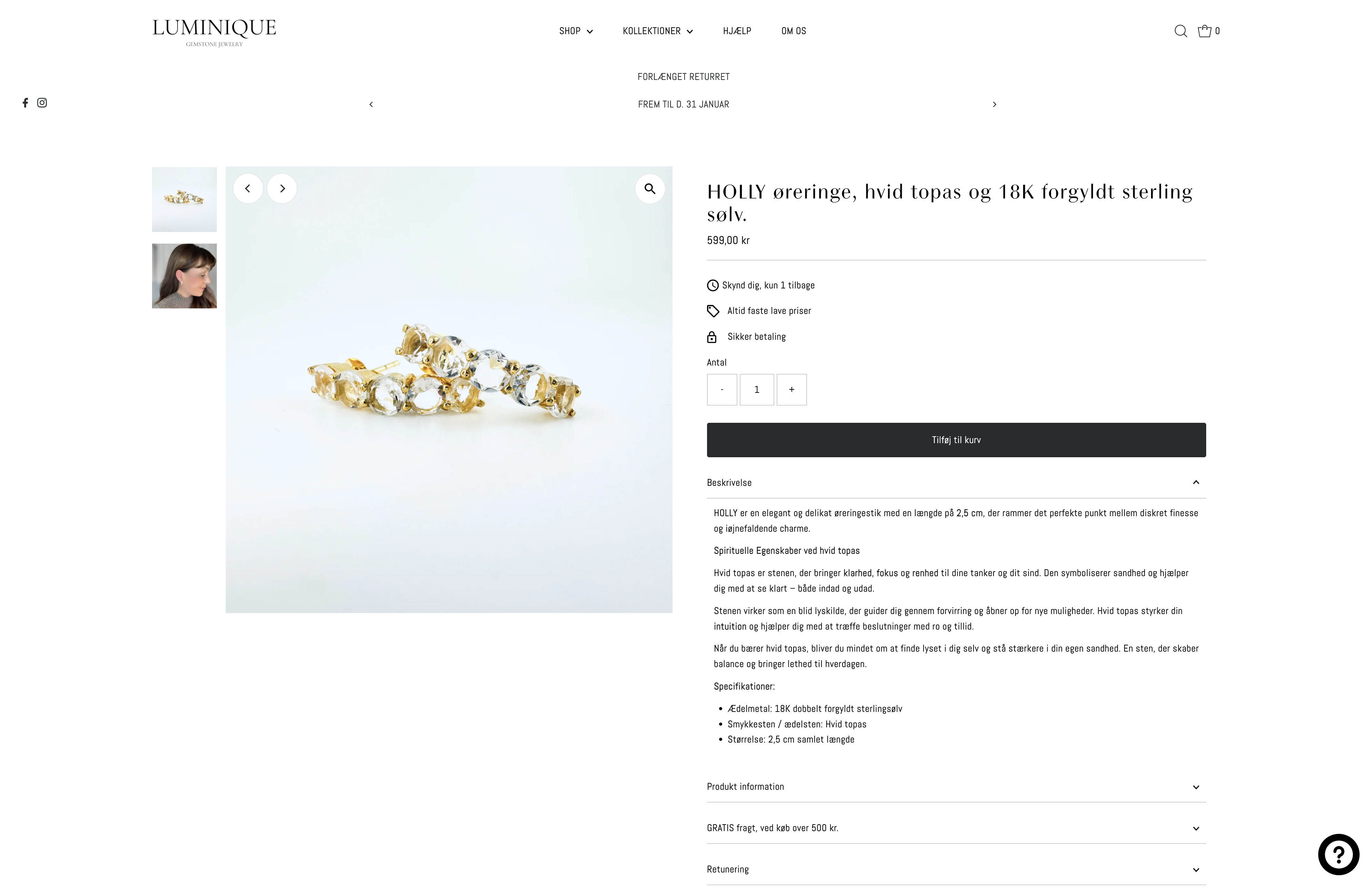The image size is (1372, 889).
Task: Go to previous announcement slide
Action: pyautogui.click(x=371, y=104)
